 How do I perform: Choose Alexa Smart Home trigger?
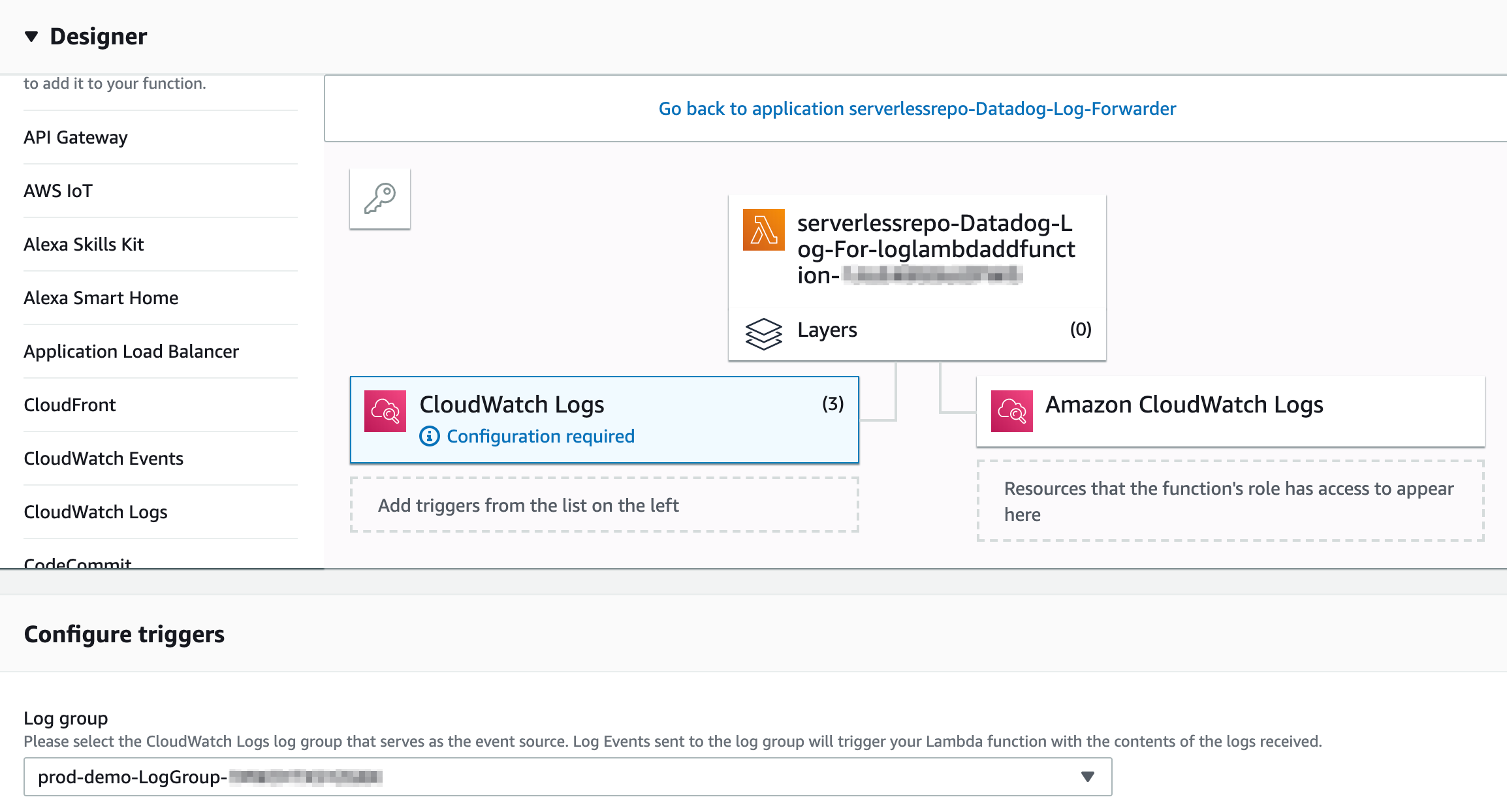tap(161, 298)
